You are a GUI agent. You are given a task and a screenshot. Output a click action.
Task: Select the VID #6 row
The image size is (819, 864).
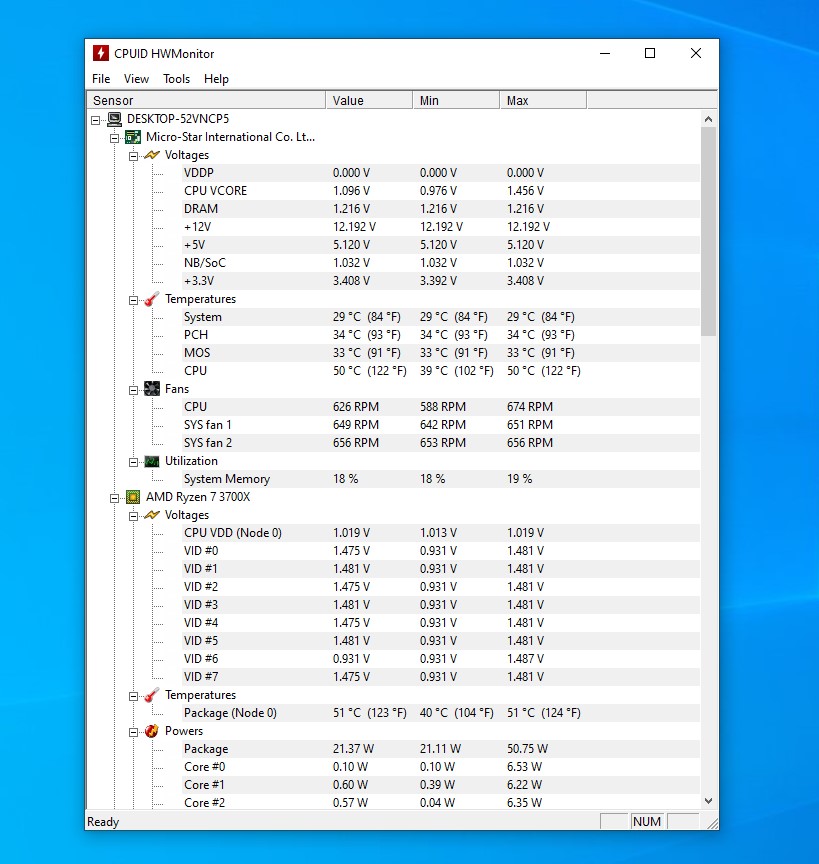pyautogui.click(x=441, y=659)
